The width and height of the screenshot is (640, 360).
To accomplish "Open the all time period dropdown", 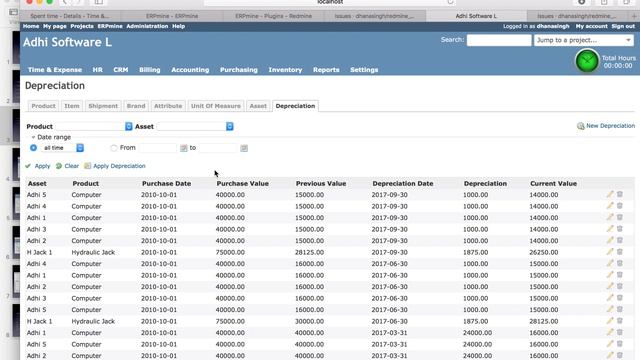I will tap(62, 148).
